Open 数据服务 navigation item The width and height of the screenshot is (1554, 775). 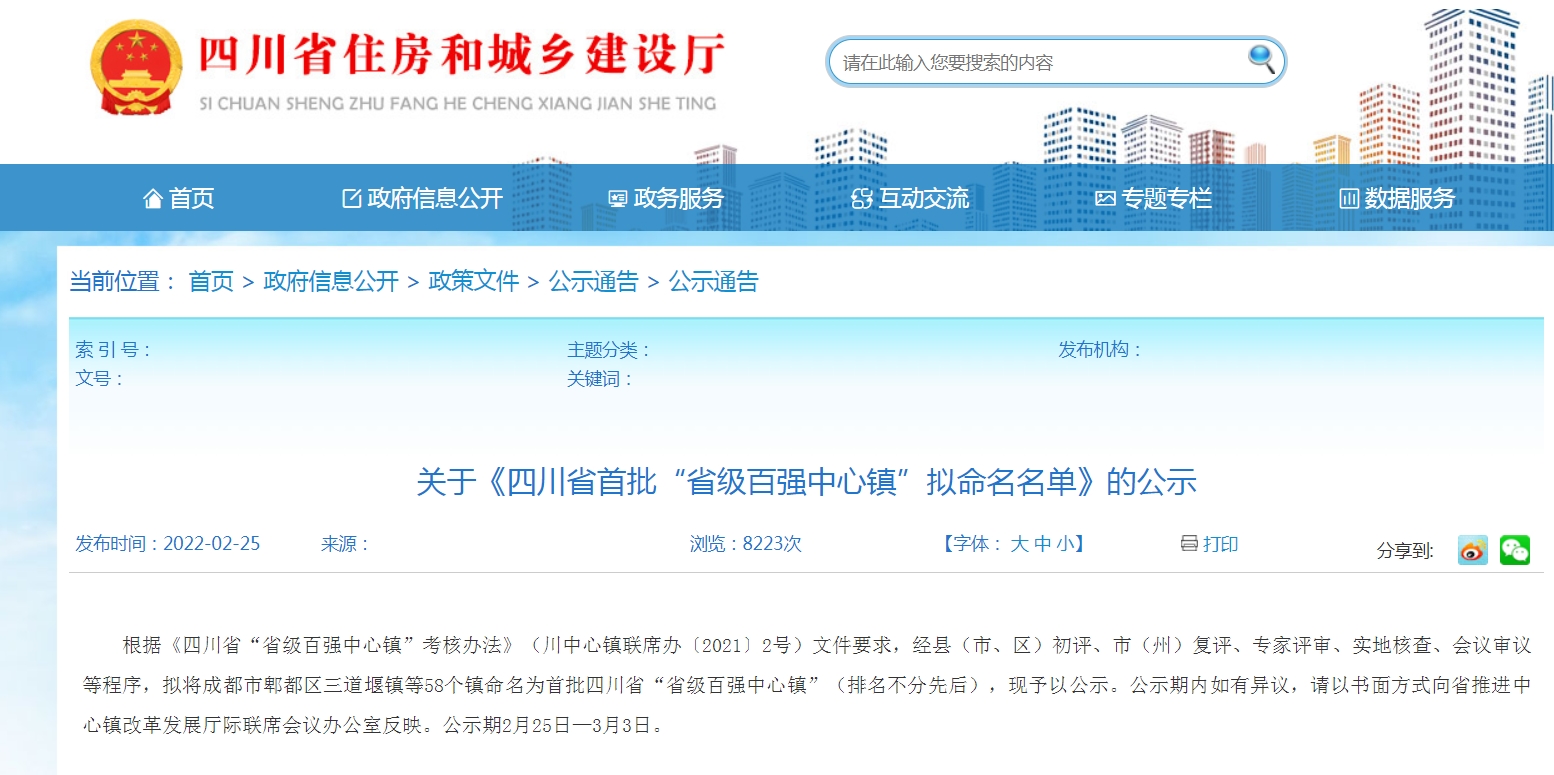tap(1397, 199)
